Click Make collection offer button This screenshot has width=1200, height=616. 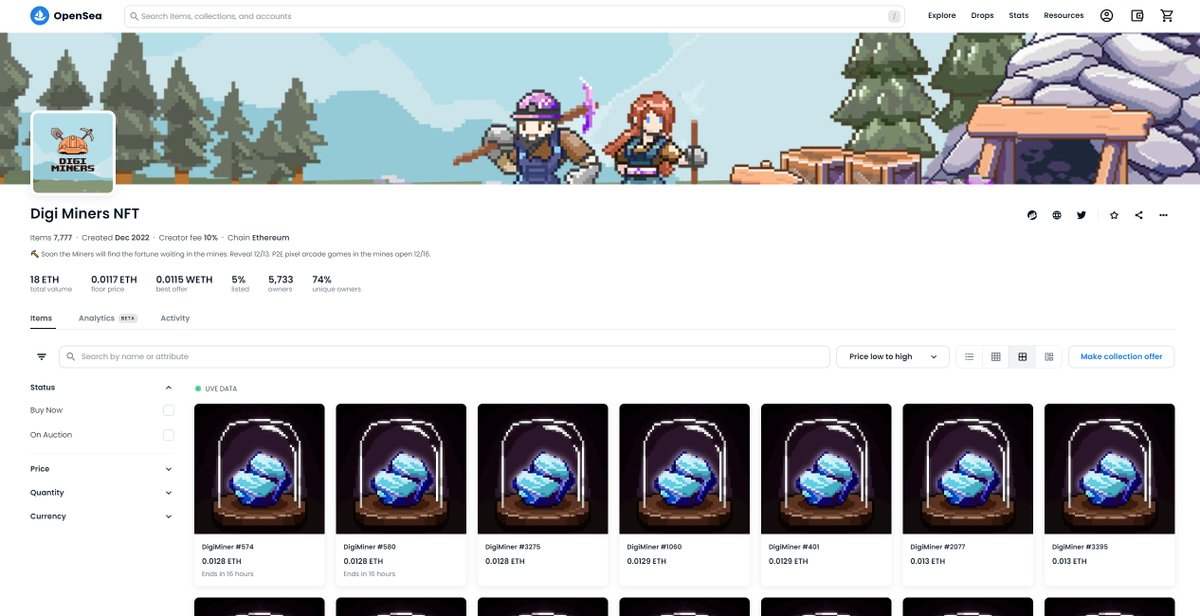[1121, 357]
